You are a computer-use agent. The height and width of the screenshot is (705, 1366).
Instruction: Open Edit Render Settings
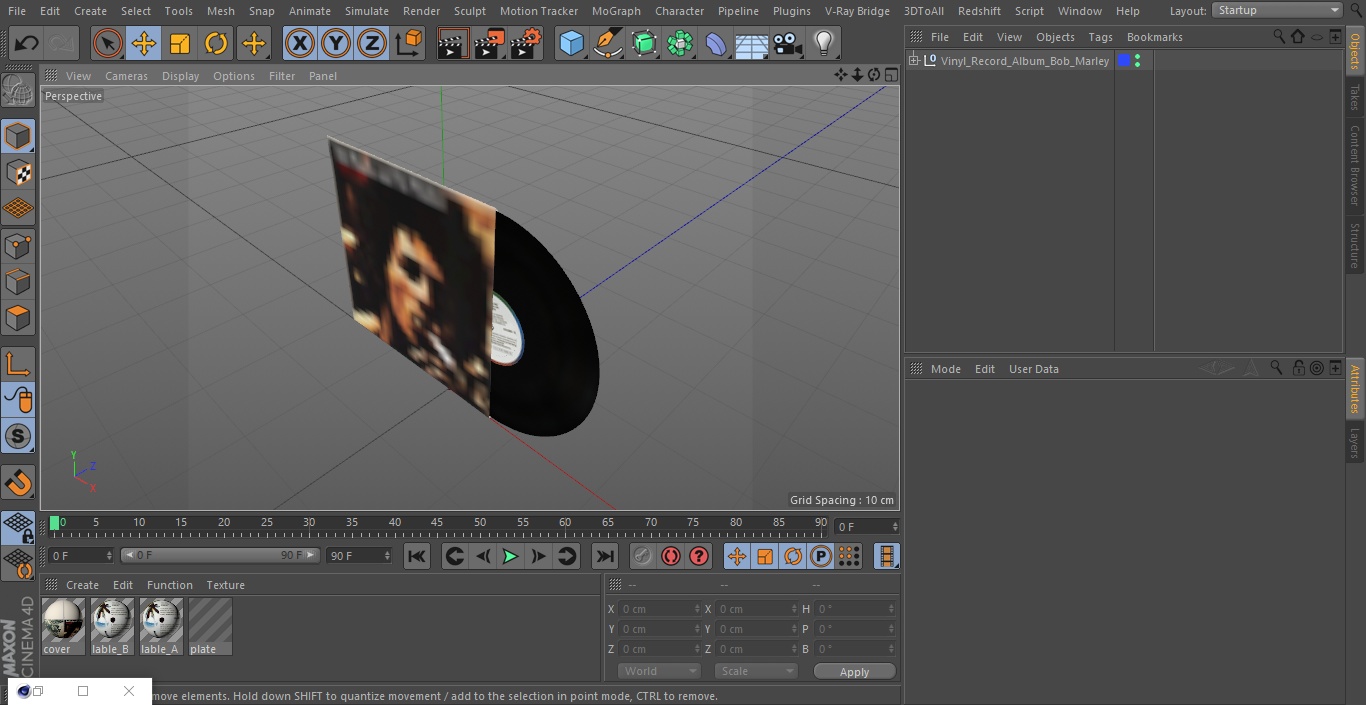click(x=526, y=43)
